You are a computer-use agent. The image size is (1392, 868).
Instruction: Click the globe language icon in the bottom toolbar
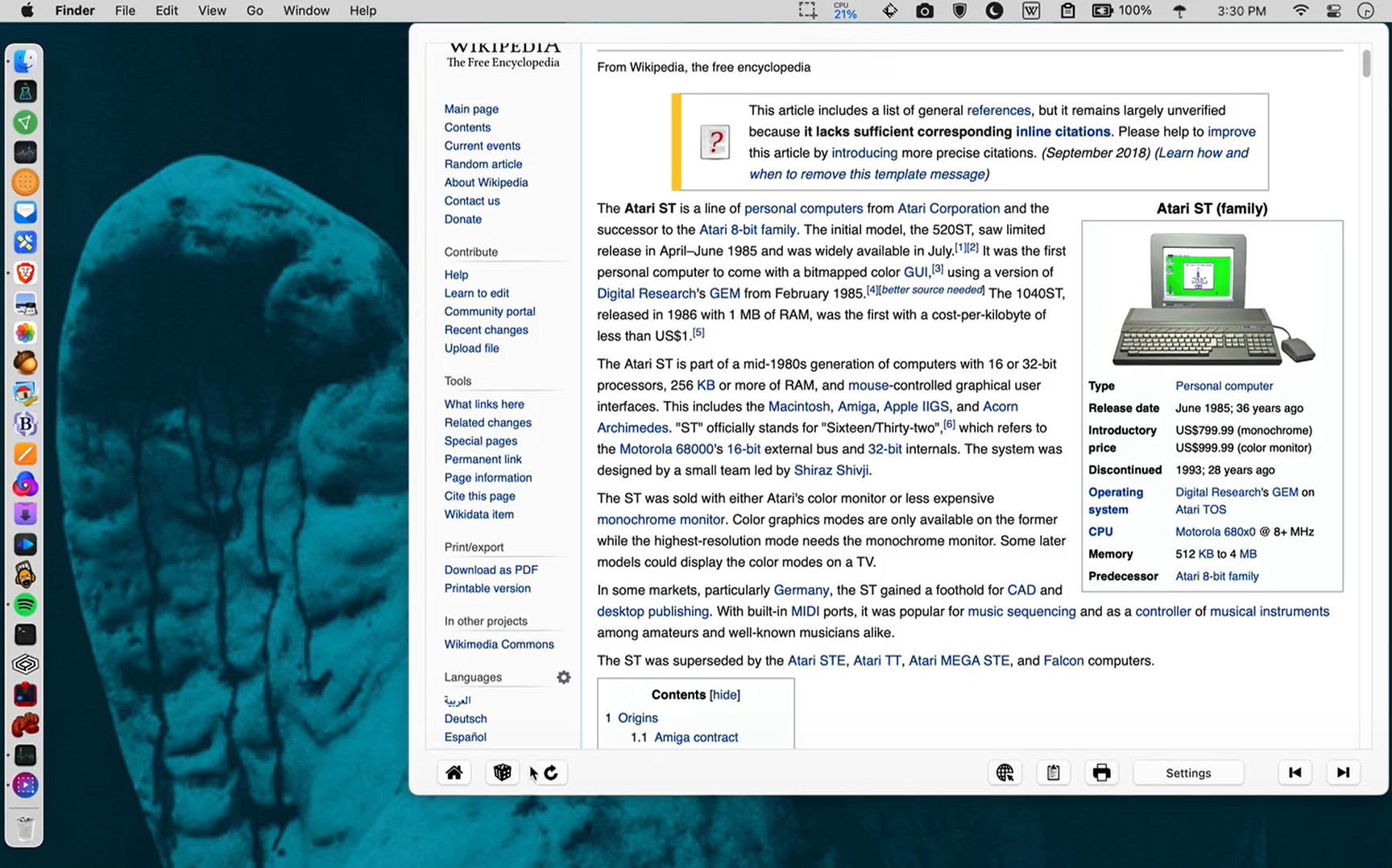[1005, 773]
